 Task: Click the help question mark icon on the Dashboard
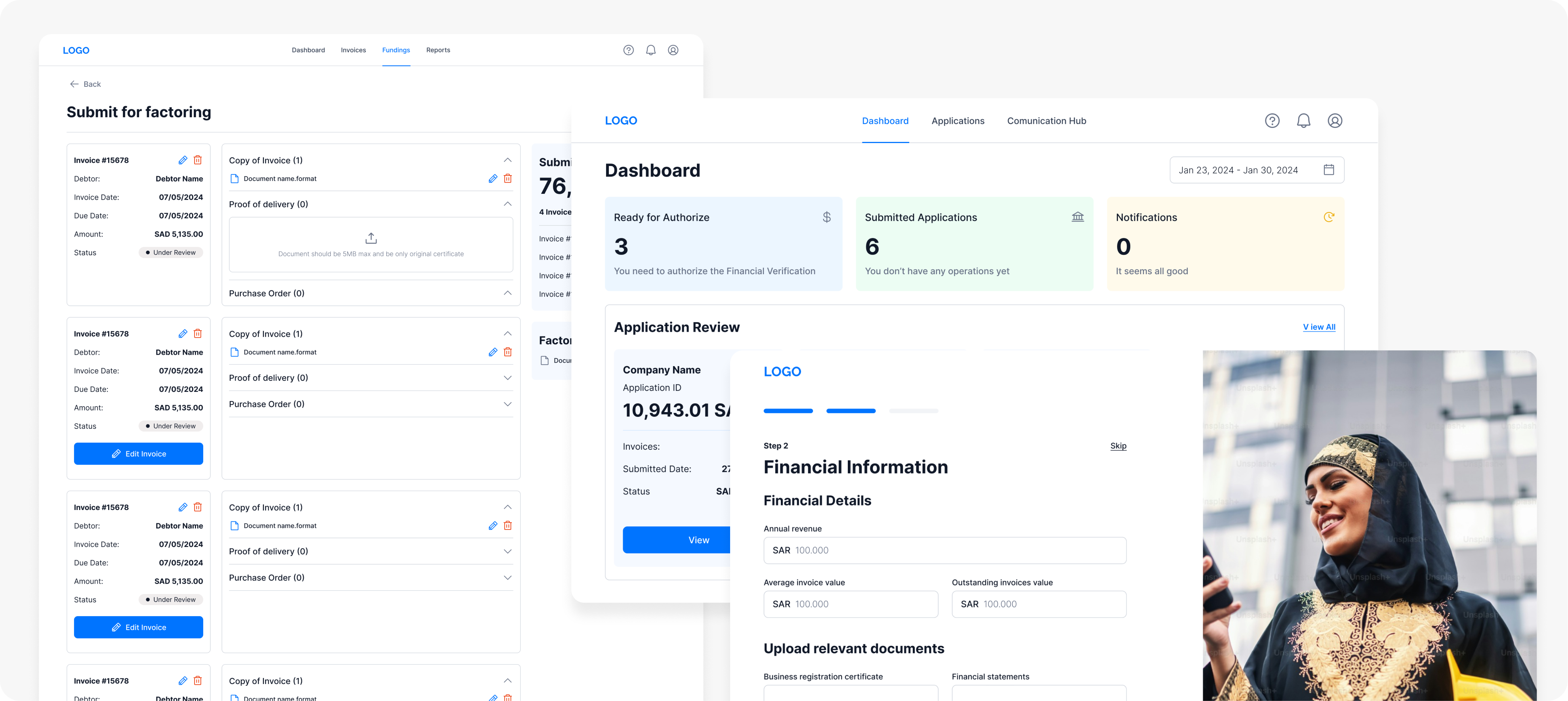1272,120
